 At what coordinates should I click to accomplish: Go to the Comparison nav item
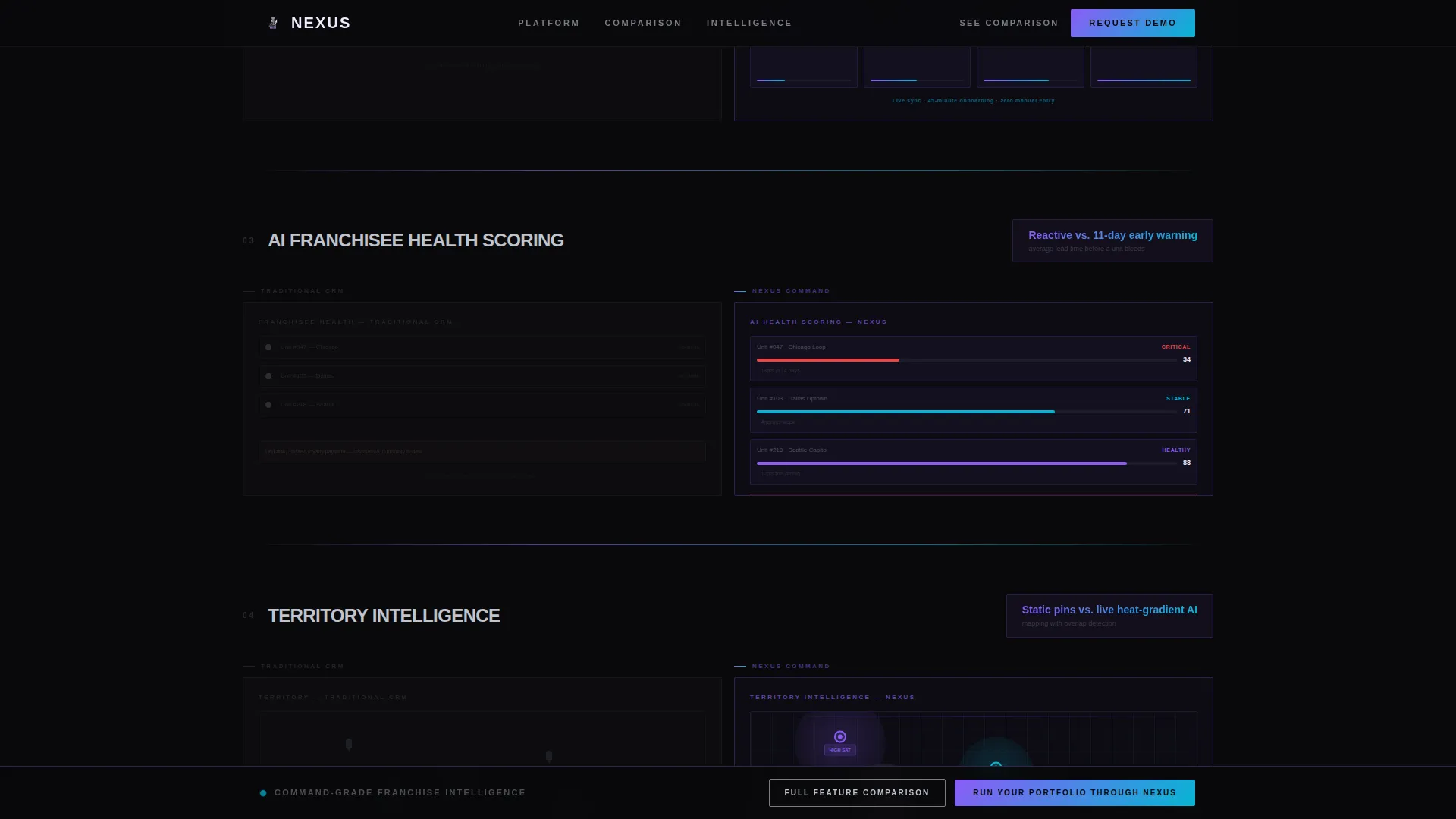coord(643,23)
